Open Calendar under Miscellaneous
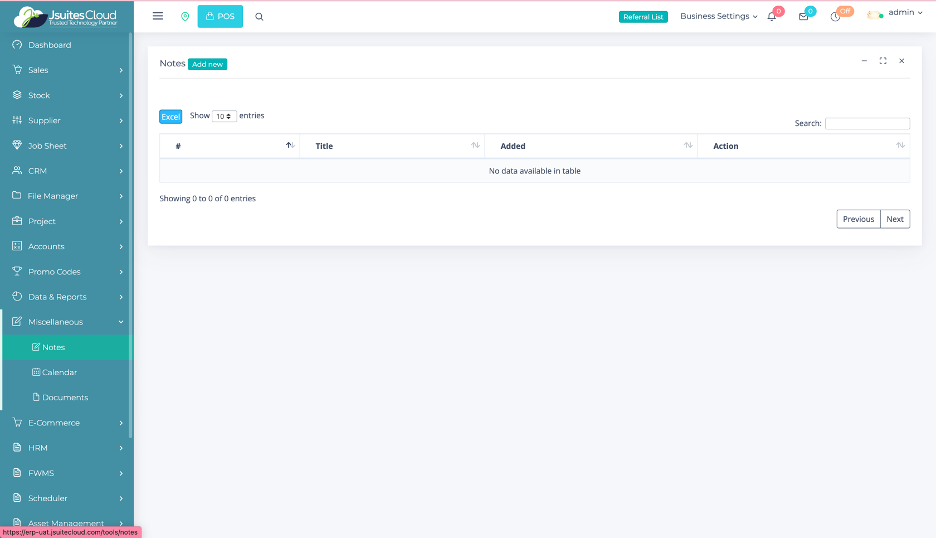The width and height of the screenshot is (936, 538). (59, 372)
